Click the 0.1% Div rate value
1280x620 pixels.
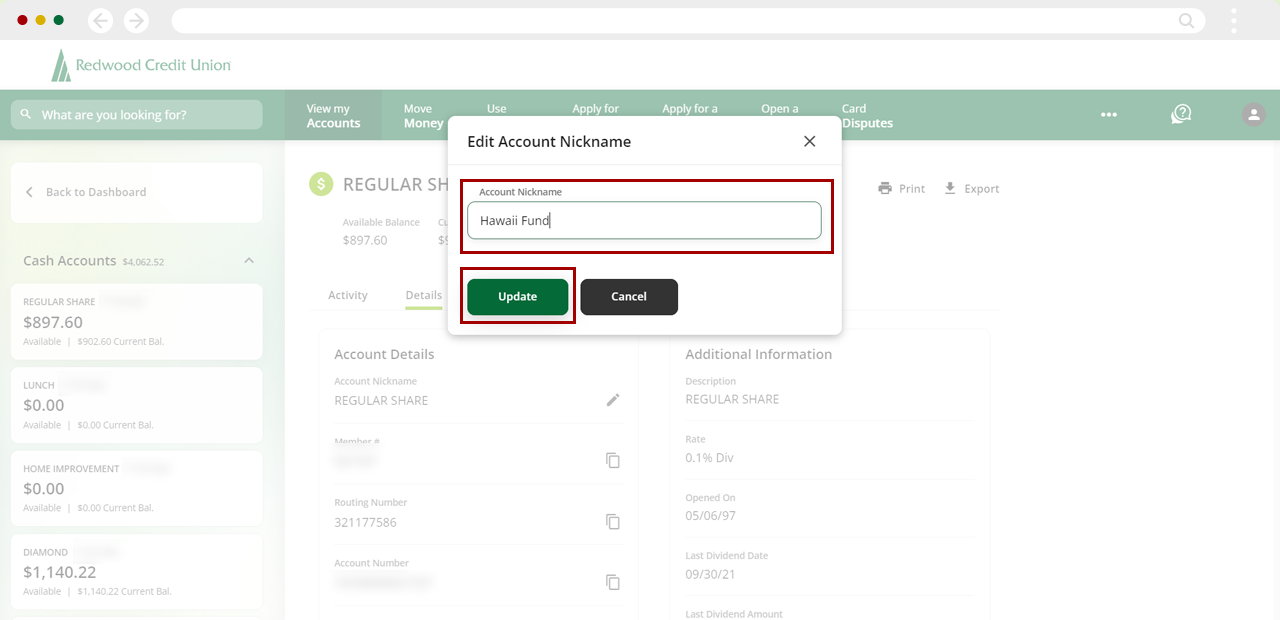click(710, 458)
